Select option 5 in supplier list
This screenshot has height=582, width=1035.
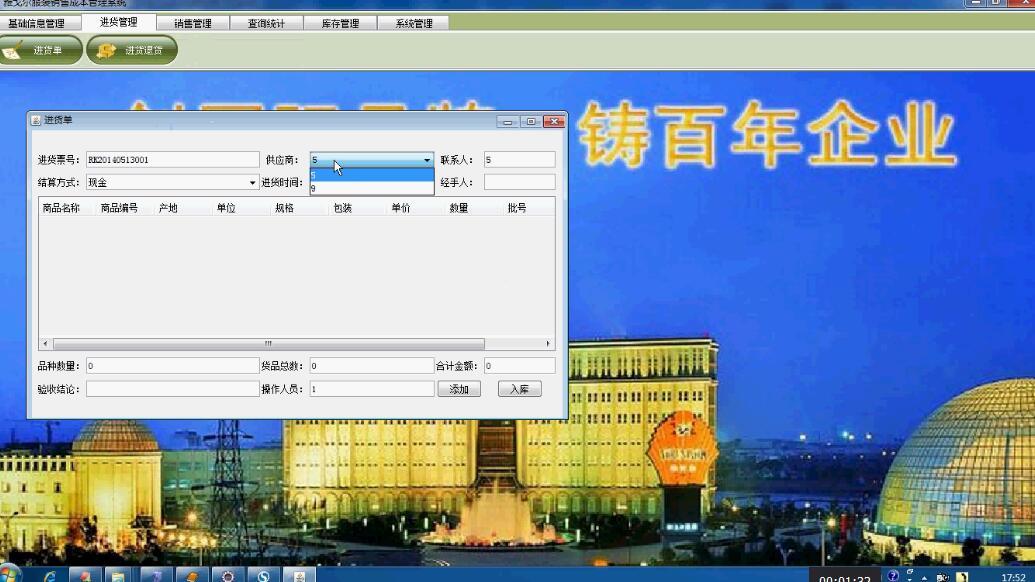click(x=372, y=175)
